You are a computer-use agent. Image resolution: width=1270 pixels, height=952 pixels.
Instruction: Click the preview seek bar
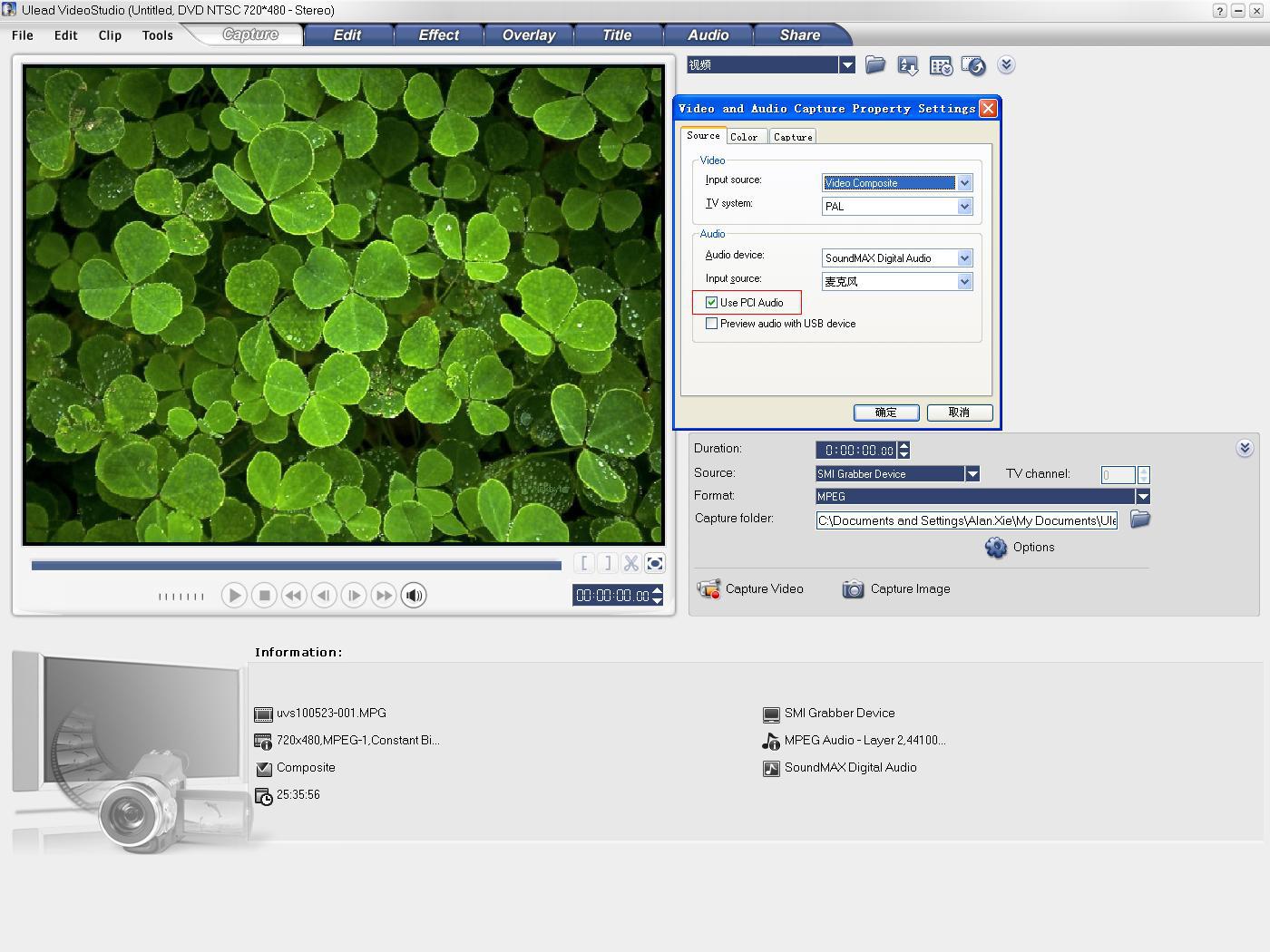tap(296, 566)
